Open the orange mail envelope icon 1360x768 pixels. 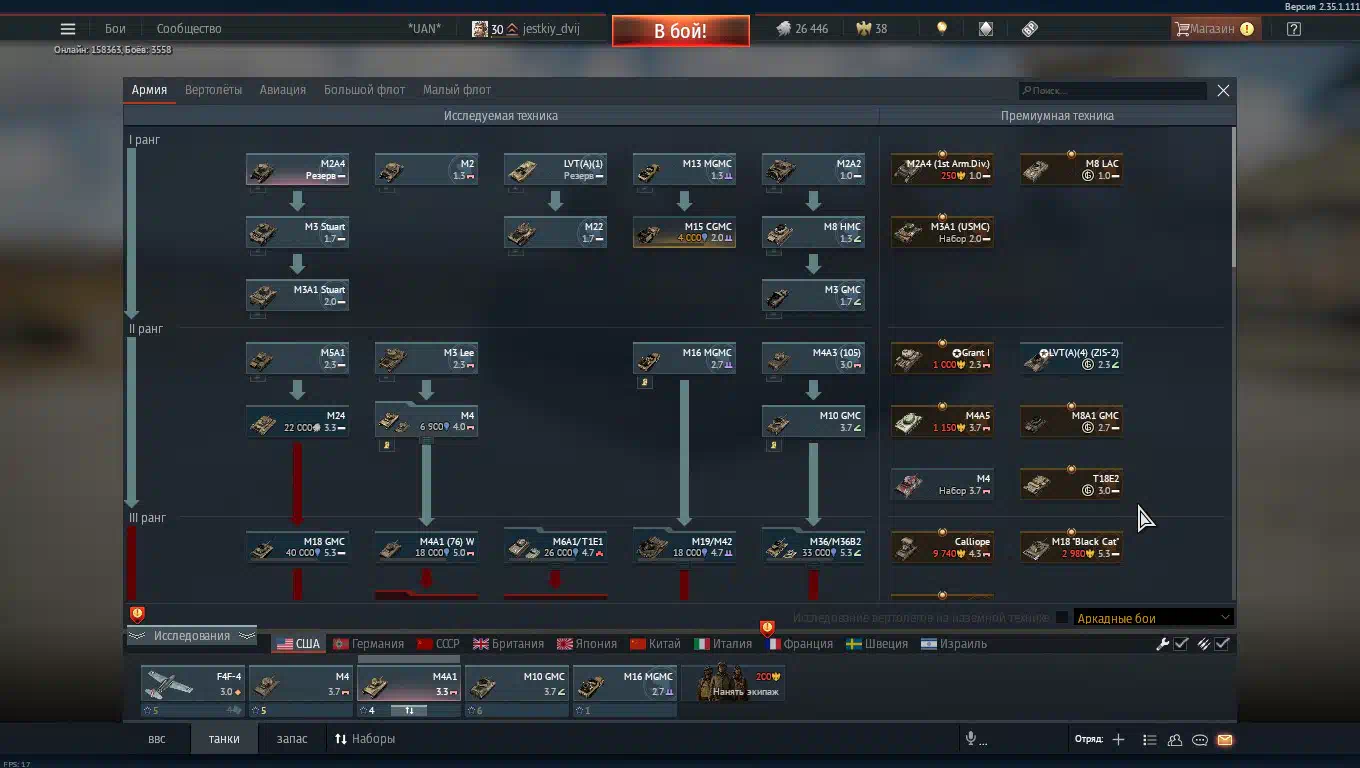1225,740
